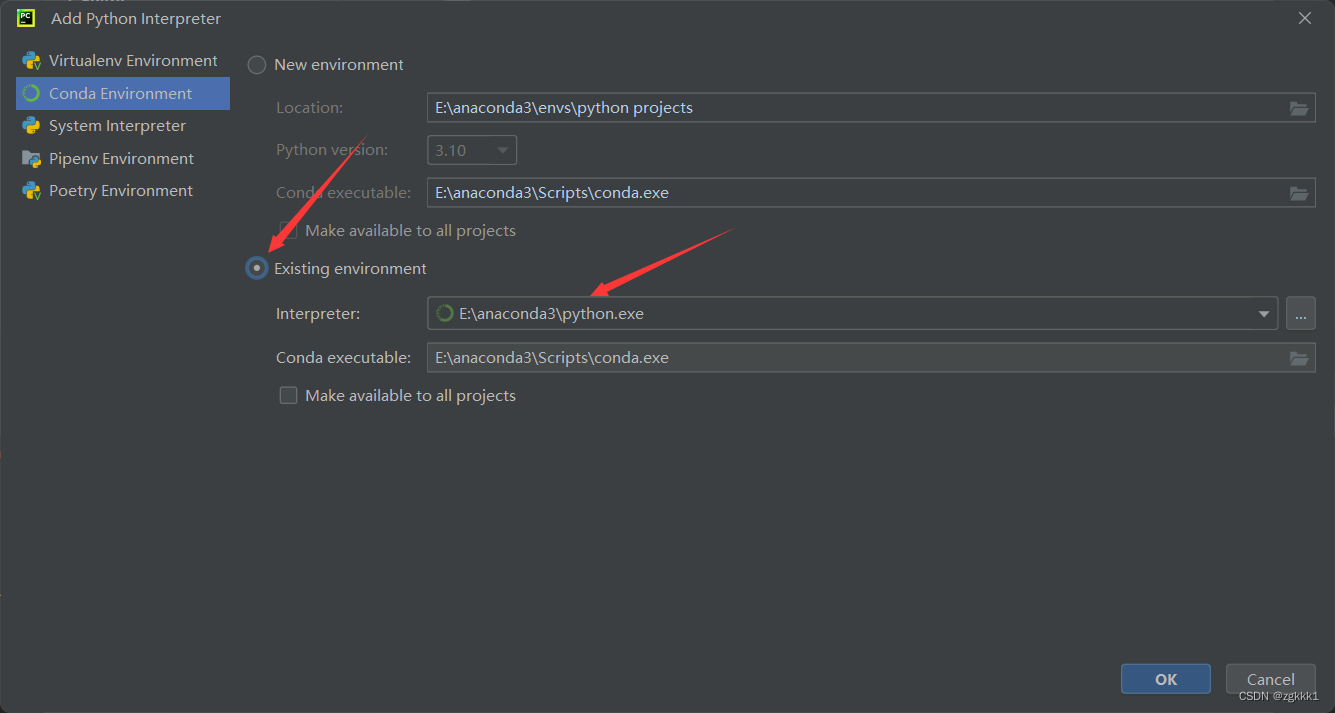Cancel the Add Python Interpreter dialog

(x=1270, y=678)
